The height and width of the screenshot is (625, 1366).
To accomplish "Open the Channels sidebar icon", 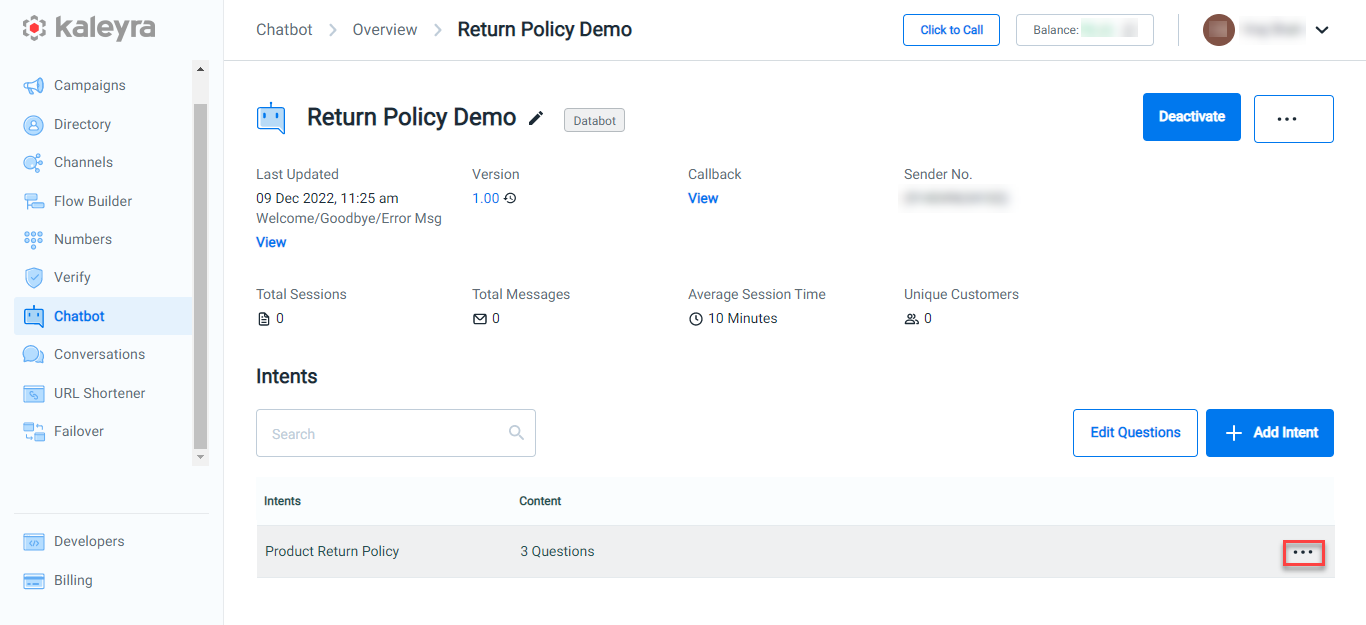I will click(34, 163).
